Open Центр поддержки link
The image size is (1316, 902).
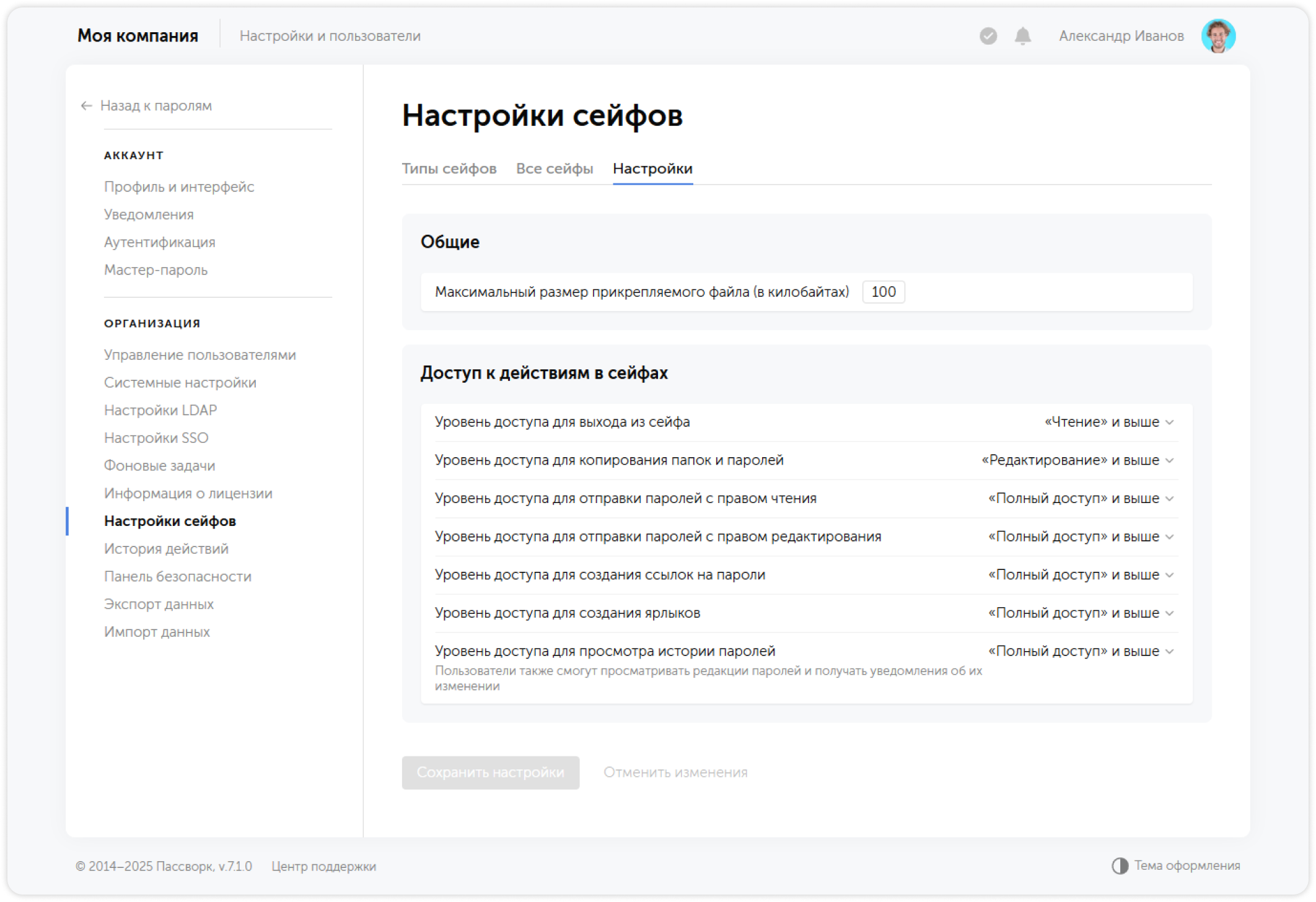323,867
